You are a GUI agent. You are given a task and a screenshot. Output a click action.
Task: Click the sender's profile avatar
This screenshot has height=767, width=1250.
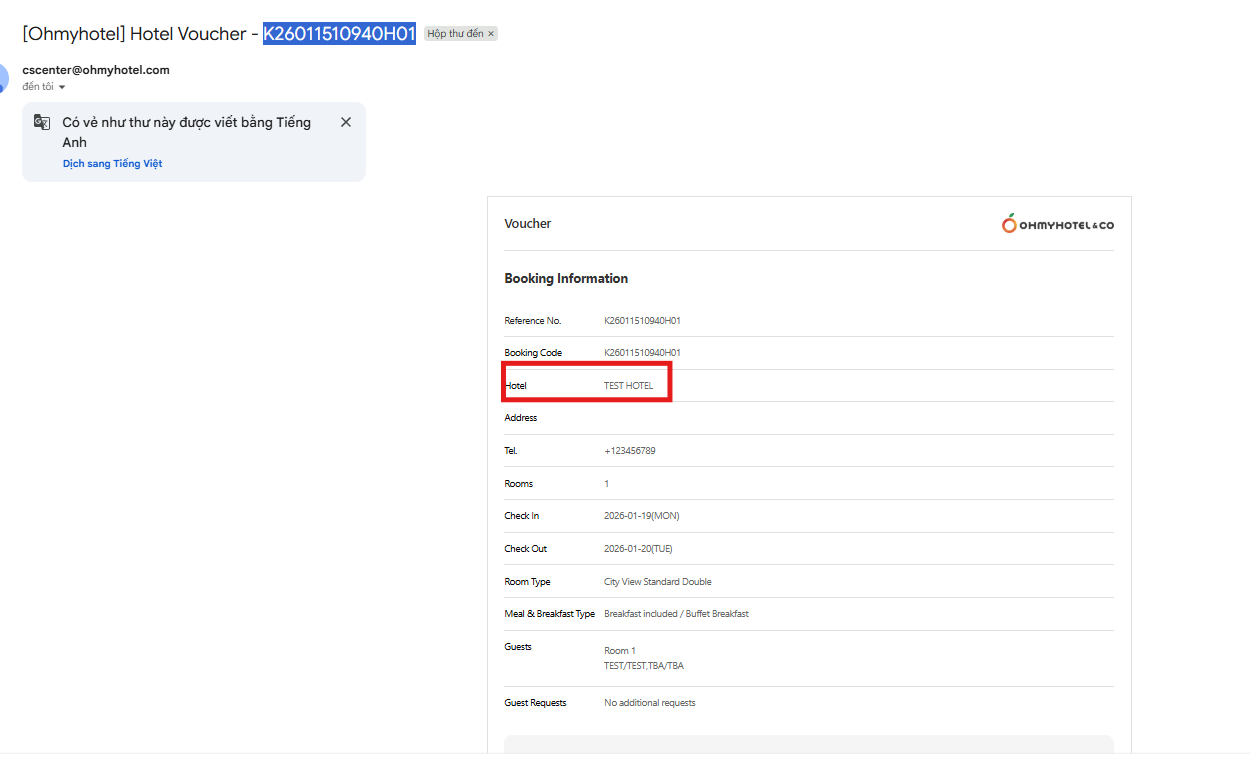coord(4,77)
